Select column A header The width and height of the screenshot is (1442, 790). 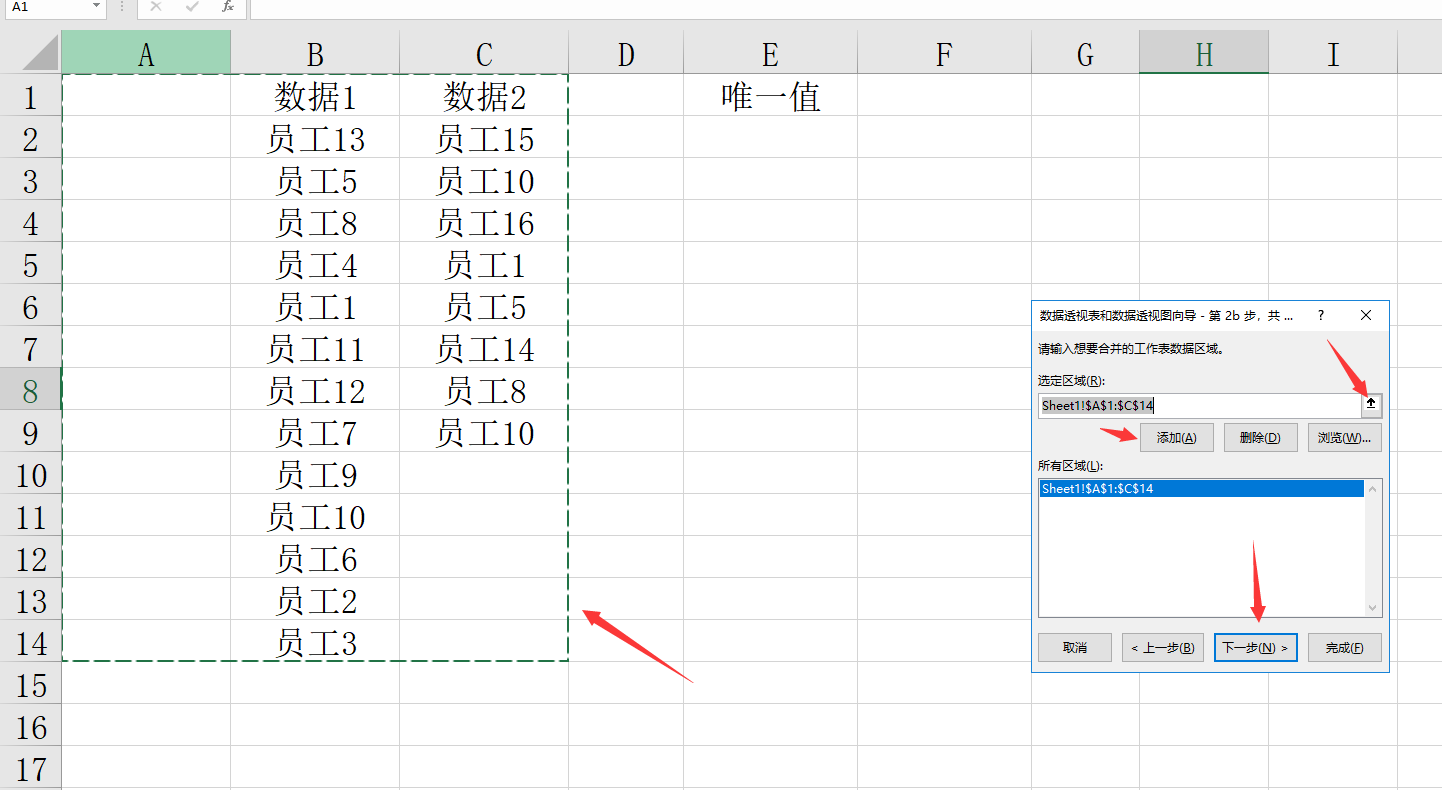point(146,53)
